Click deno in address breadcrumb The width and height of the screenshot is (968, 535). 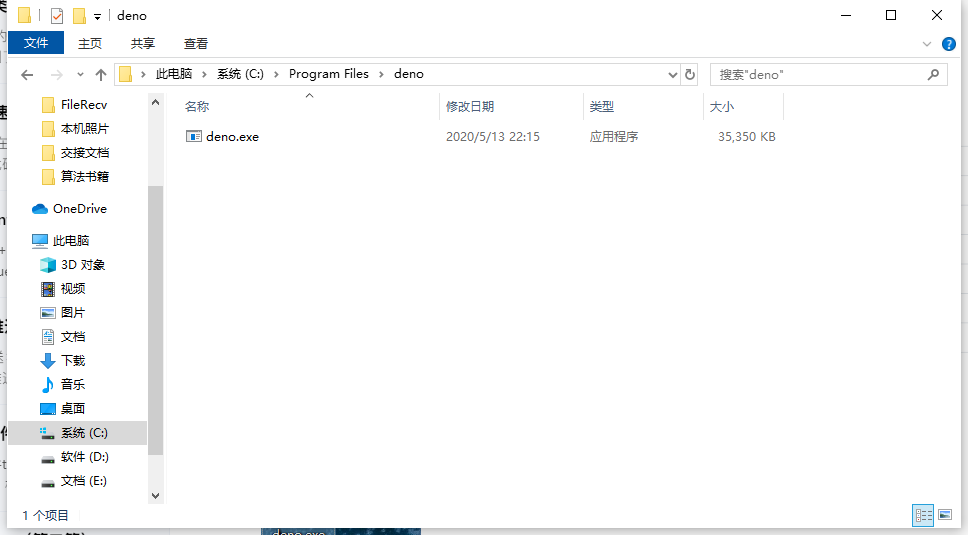point(409,74)
